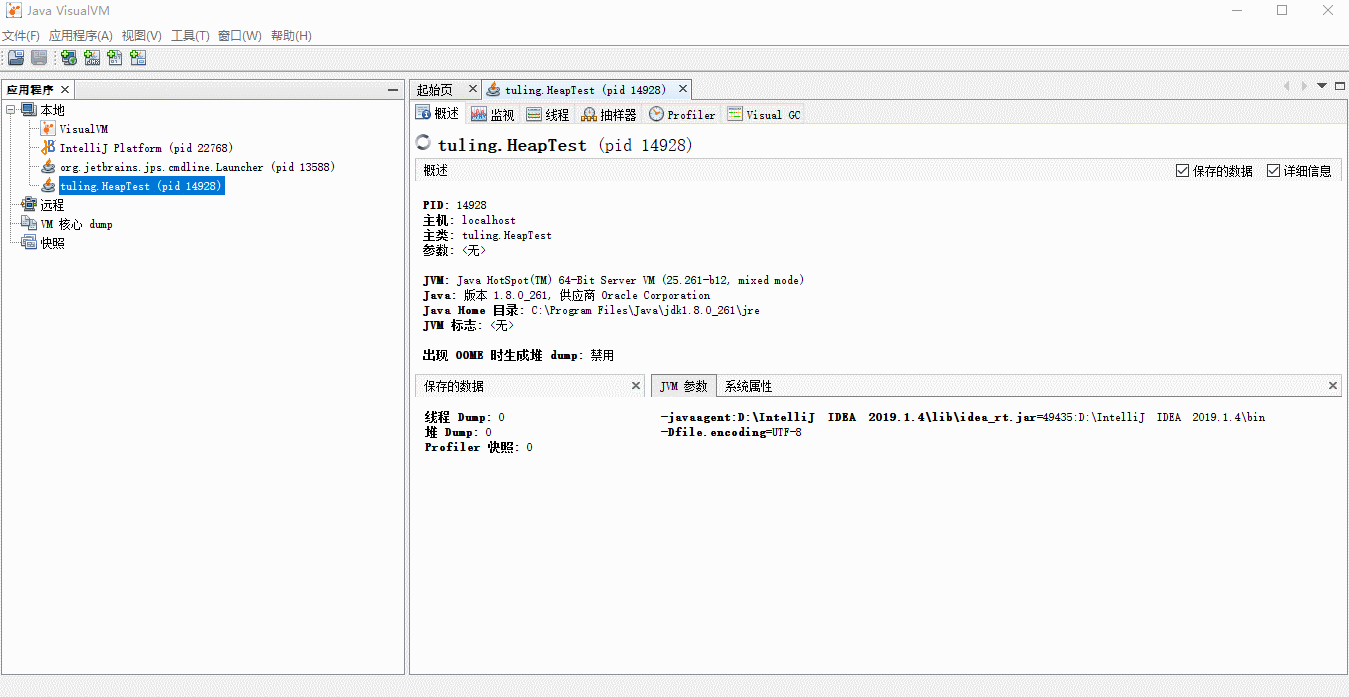Select org.jetbrains.jps.cmdline.Launcher (pid 13588)
1349x697 pixels.
tap(197, 167)
